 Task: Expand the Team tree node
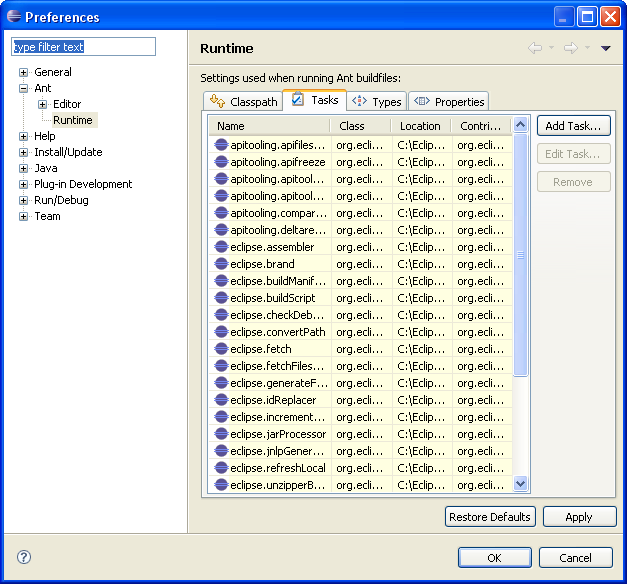[x=24, y=216]
